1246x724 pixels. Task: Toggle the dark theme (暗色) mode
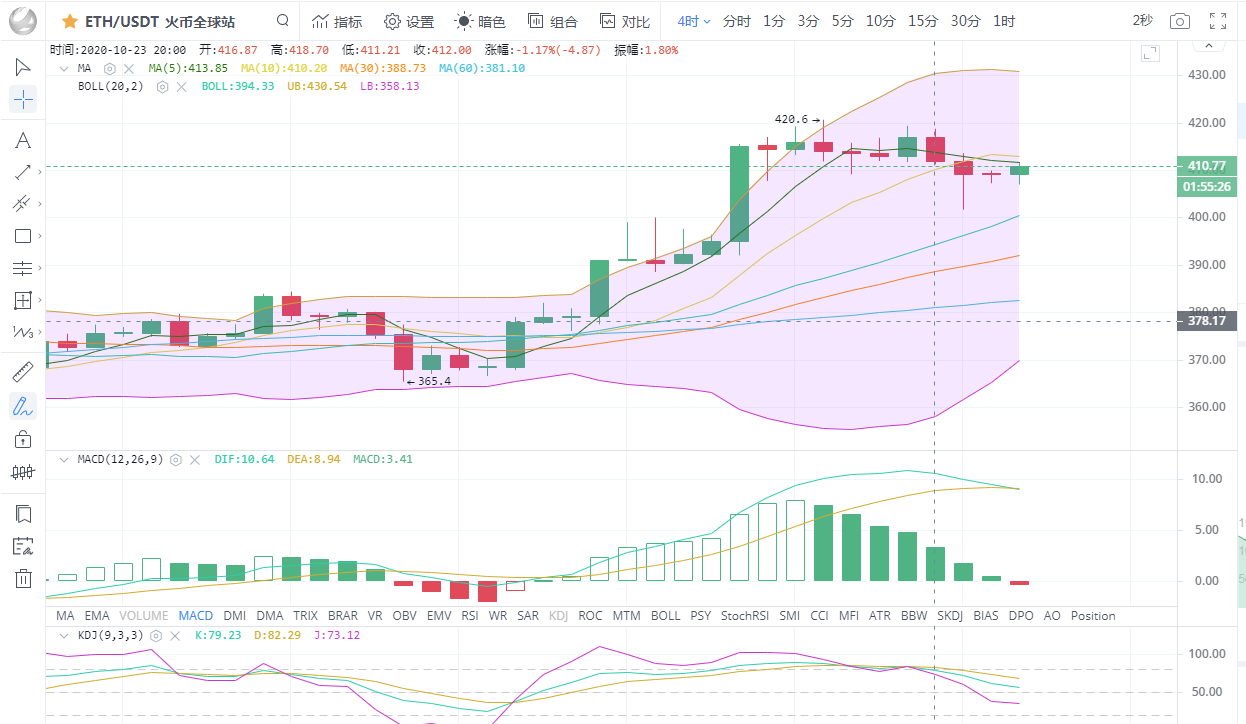click(480, 21)
